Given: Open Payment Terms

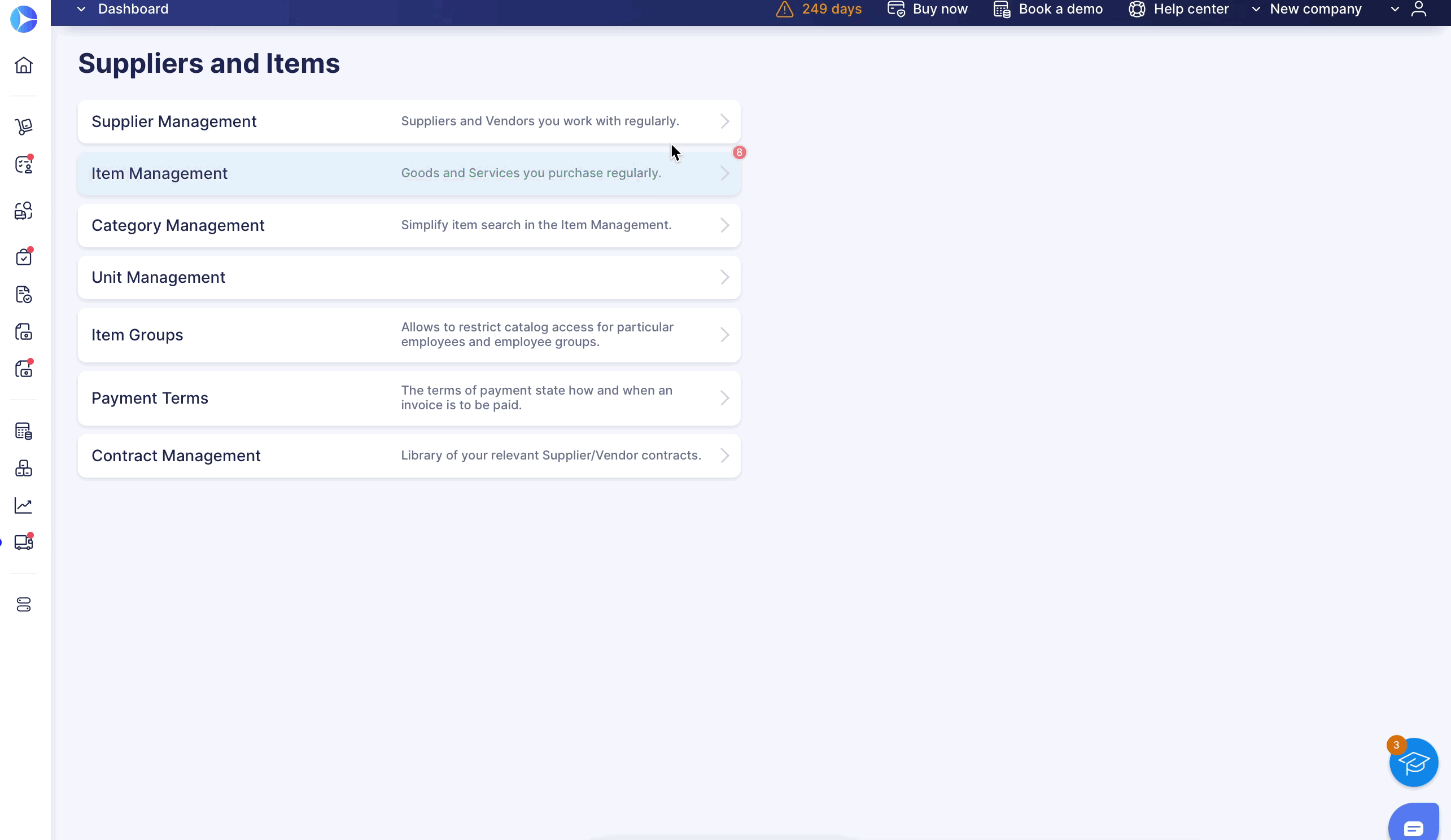Looking at the screenshot, I should click(409, 398).
